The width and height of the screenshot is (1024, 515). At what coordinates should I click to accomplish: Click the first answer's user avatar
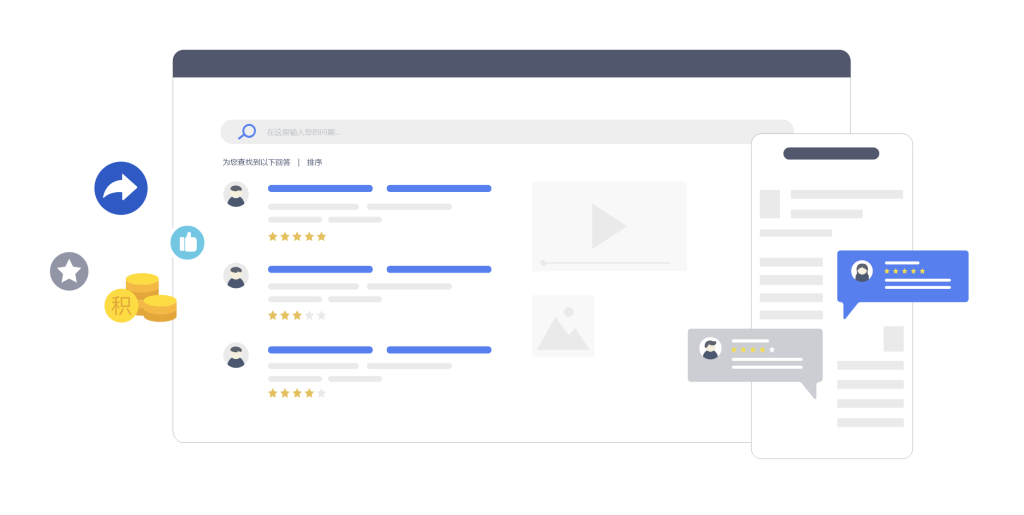coord(236,194)
